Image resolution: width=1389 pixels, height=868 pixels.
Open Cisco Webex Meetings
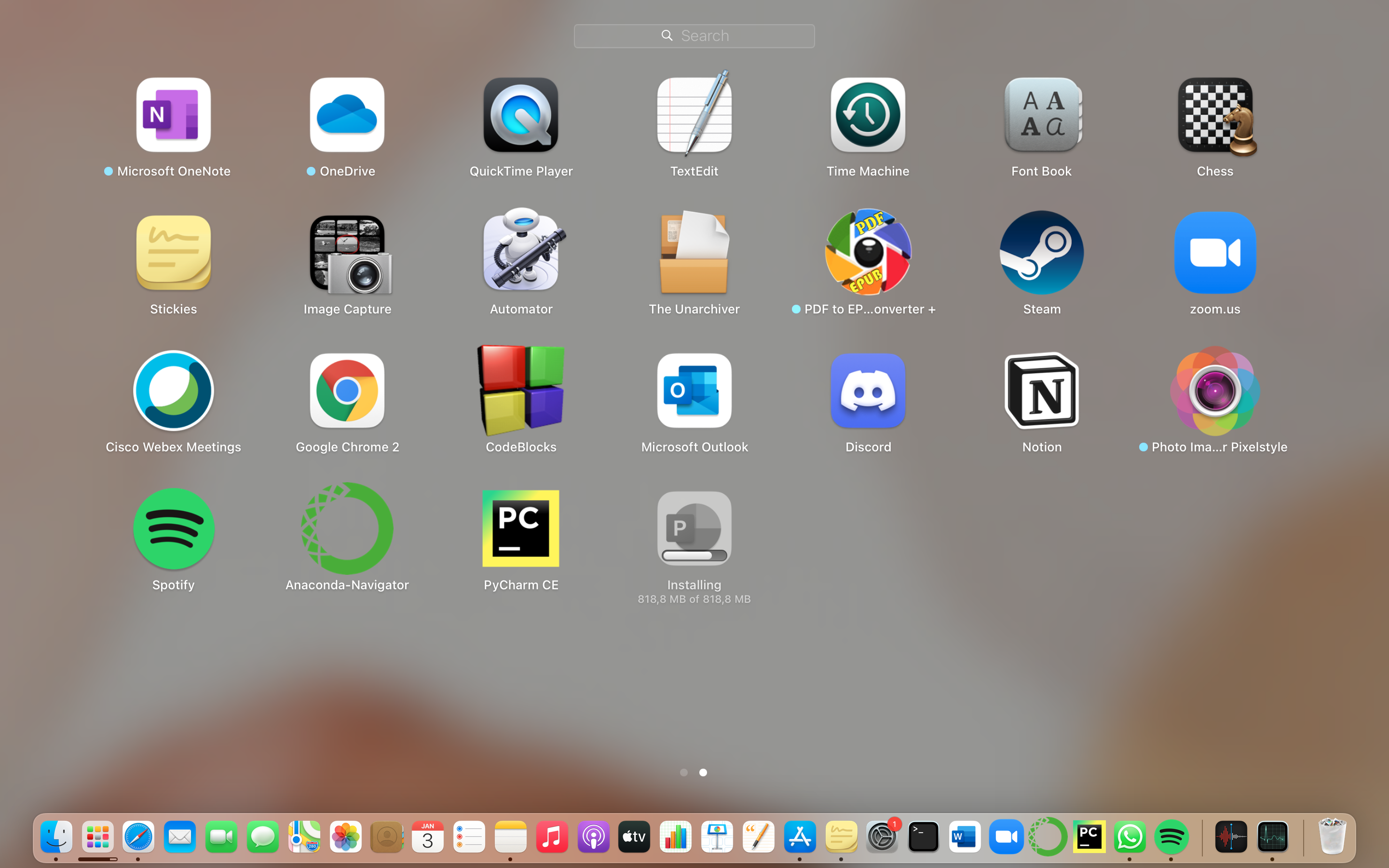[173, 391]
